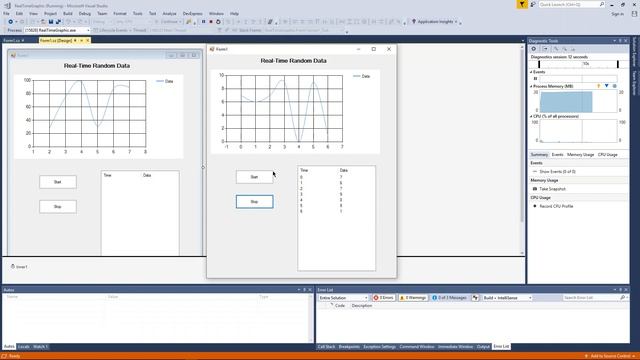The width and height of the screenshot is (640, 360).
Task: Open the File menu
Action: pos(6,13)
